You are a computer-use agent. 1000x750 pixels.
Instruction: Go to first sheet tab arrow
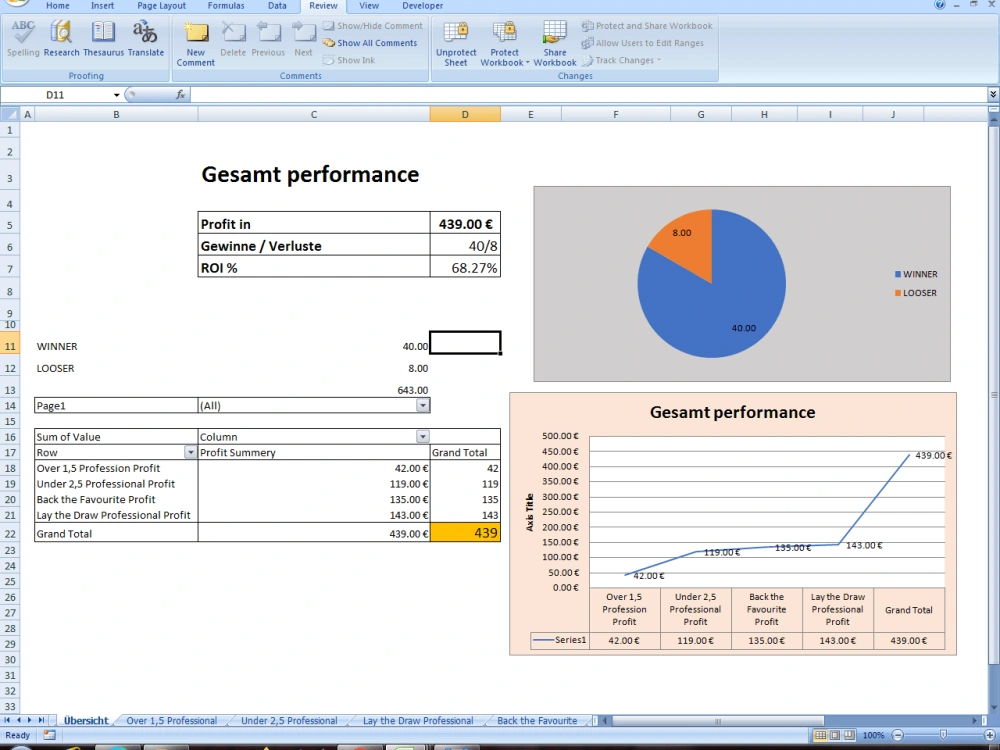[7, 720]
